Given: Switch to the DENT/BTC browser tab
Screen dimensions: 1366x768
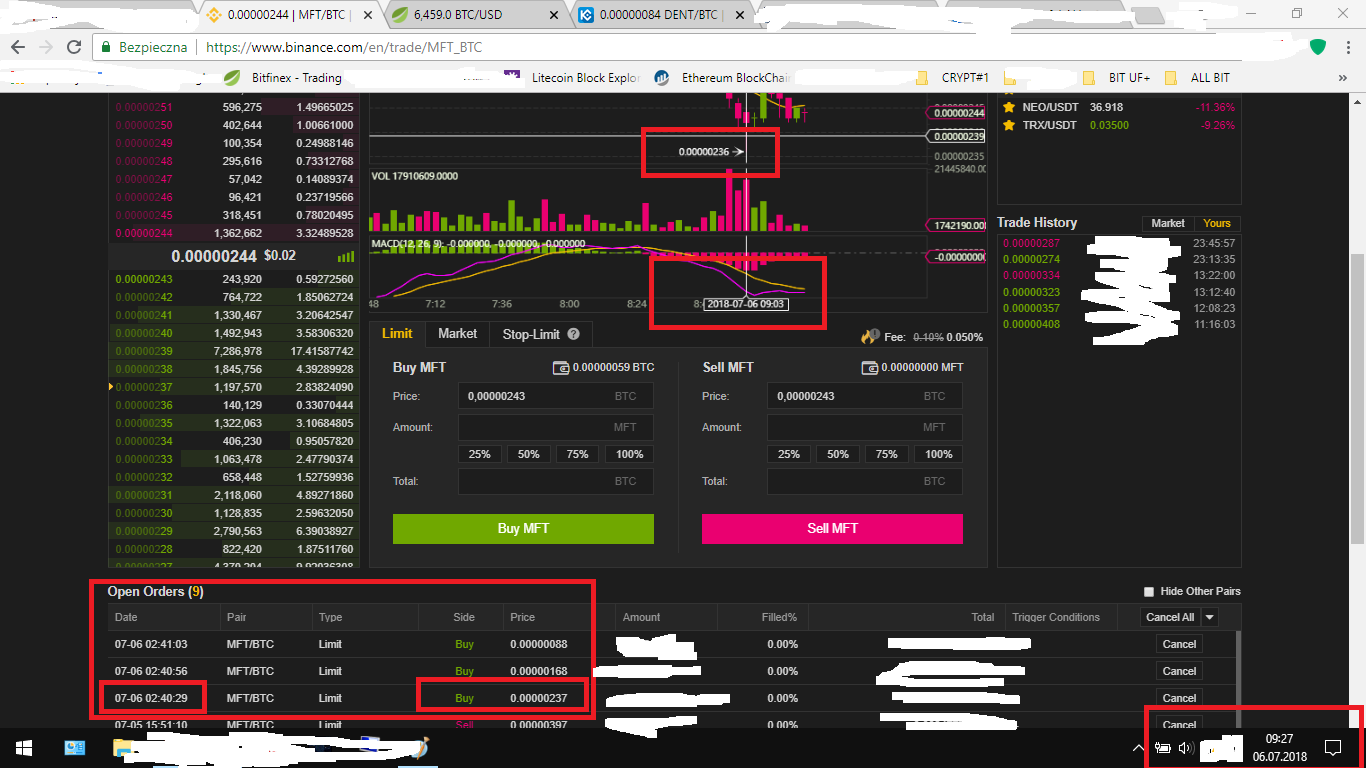Looking at the screenshot, I should tap(660, 15).
